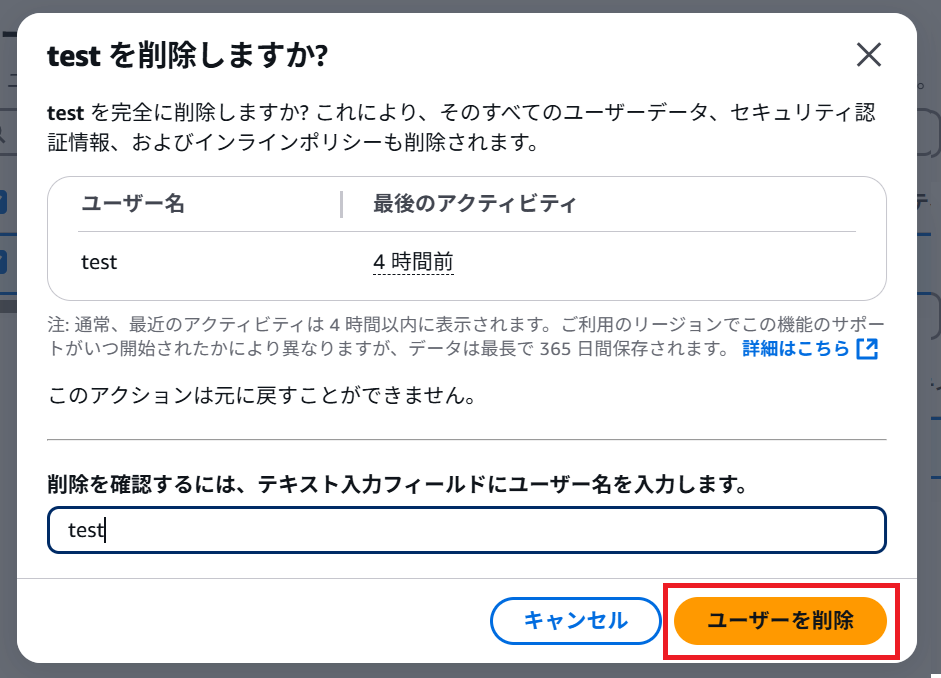
Task: Click the このアクションは元に戻すことができません warning text
Action: coord(260,395)
